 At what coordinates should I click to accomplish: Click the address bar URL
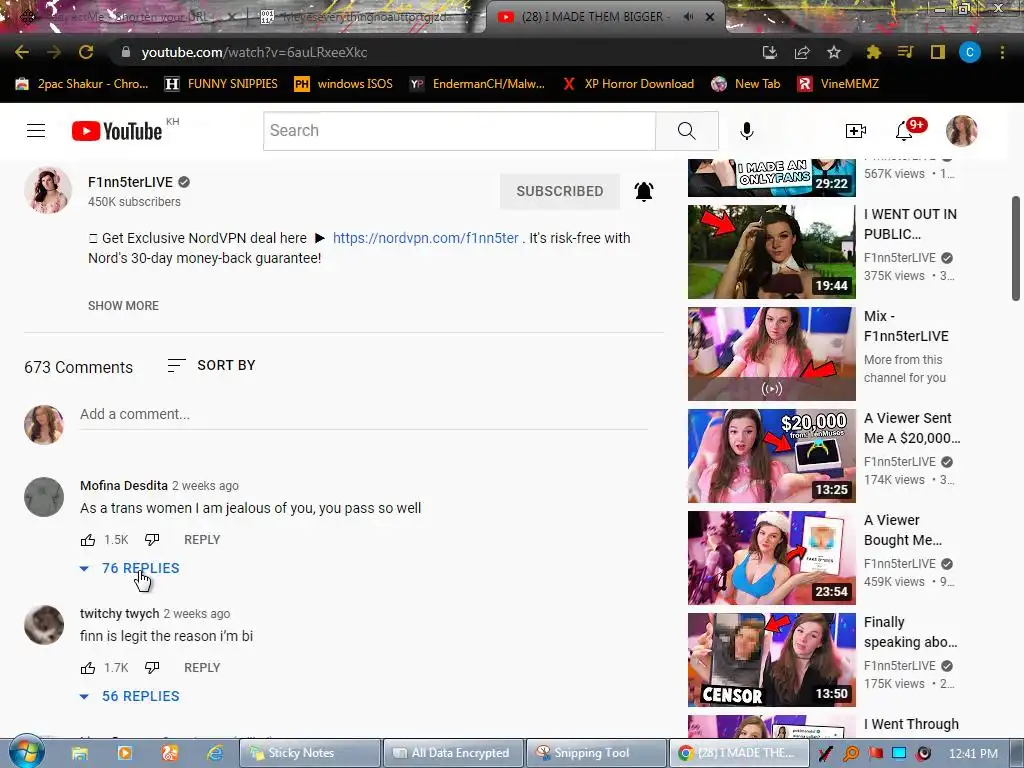click(254, 52)
